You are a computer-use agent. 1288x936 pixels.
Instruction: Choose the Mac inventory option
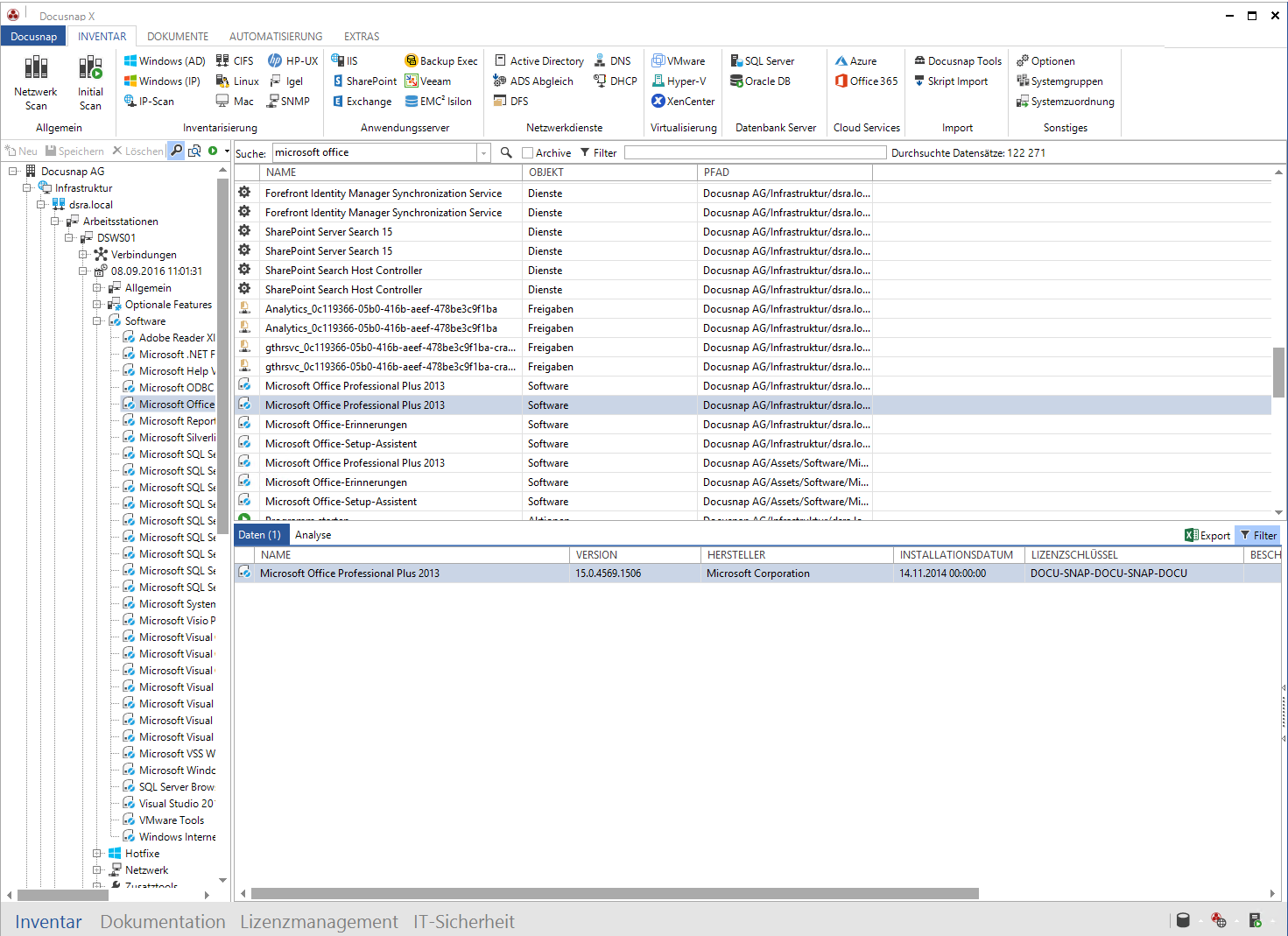pos(235,101)
